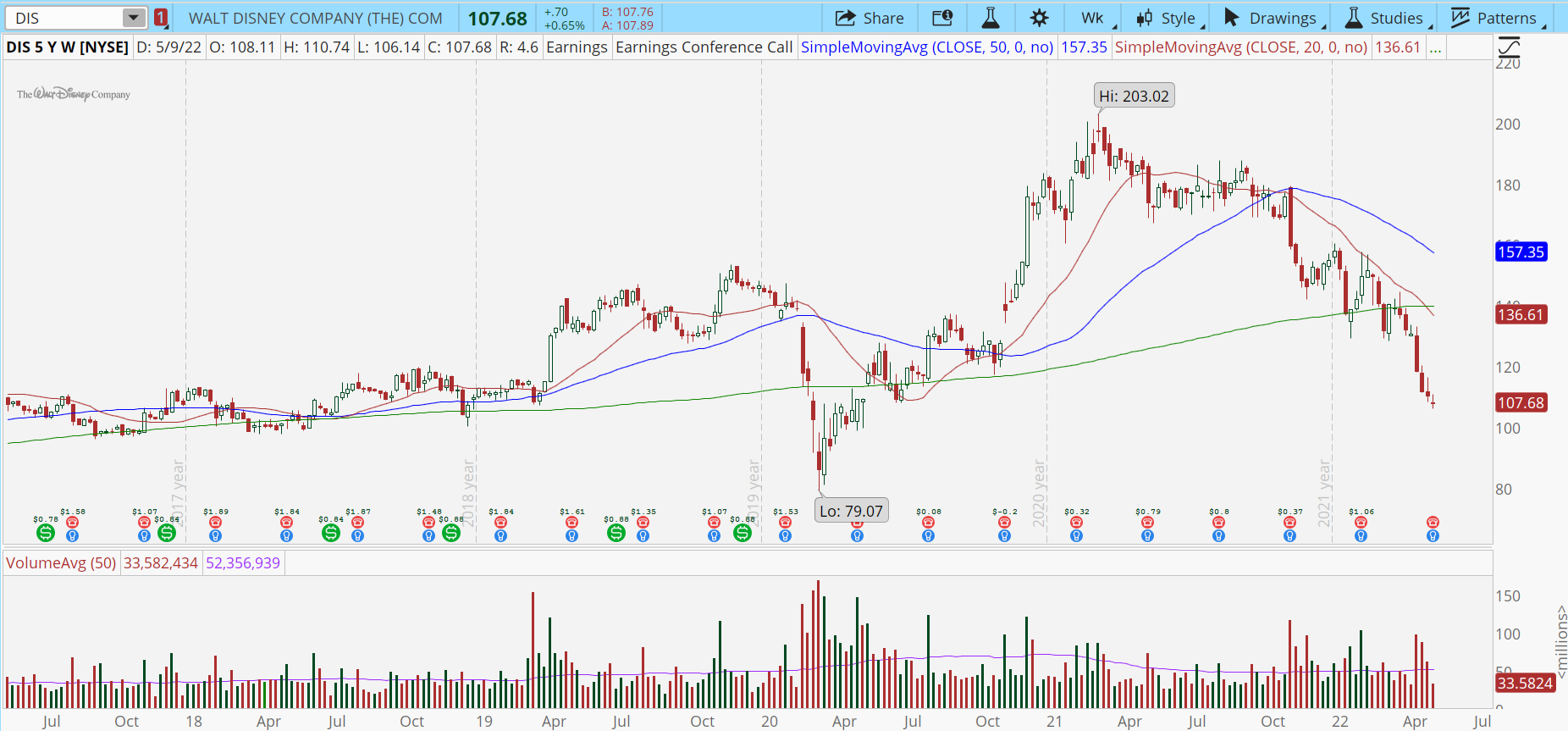Click the lightbulb icon under $1.06 earnings
Screen dimensions: 1568x731
click(1361, 536)
